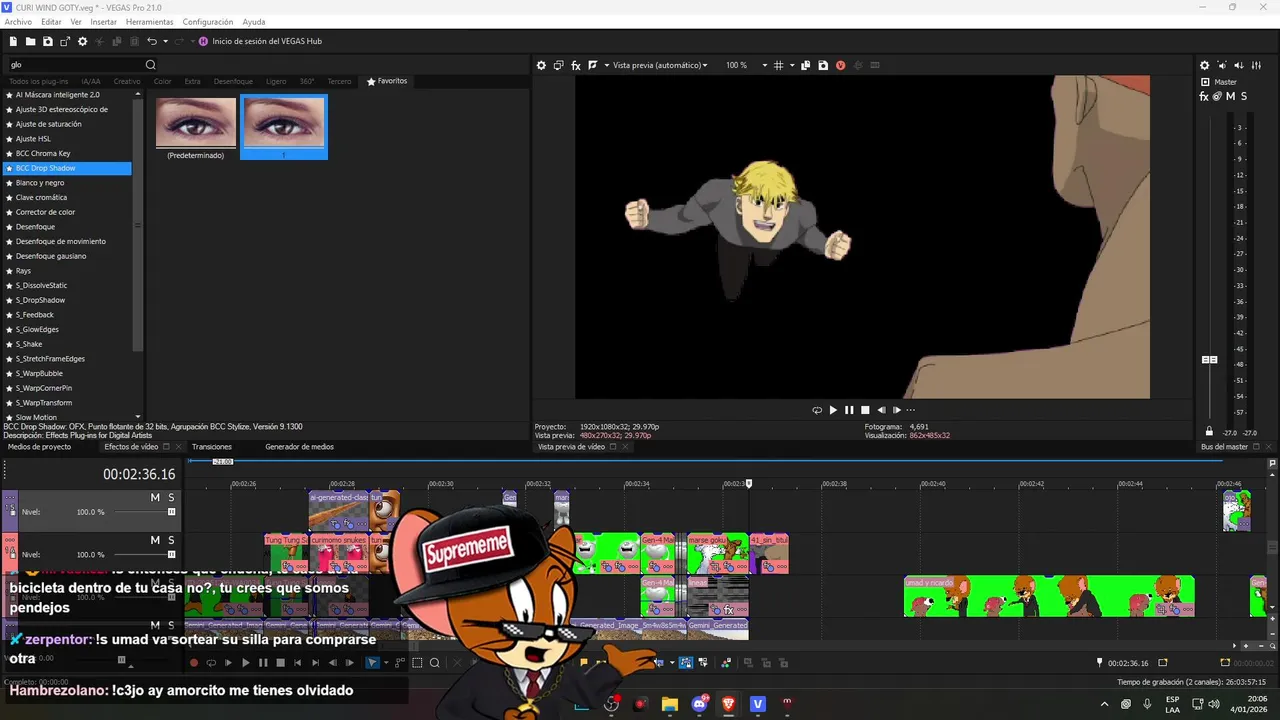The height and width of the screenshot is (720, 1280).
Task: Mute the second video track
Action: pos(155,540)
